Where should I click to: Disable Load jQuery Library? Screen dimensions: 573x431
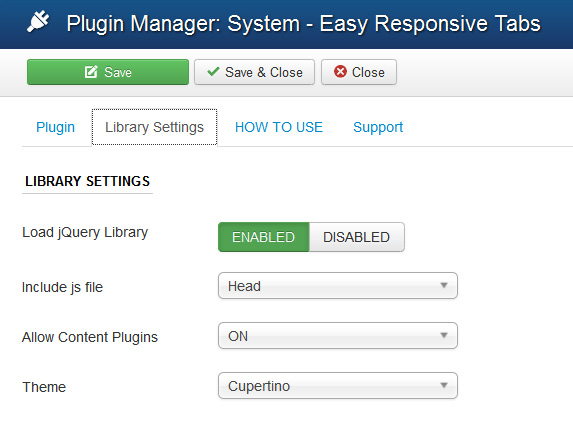pos(357,237)
